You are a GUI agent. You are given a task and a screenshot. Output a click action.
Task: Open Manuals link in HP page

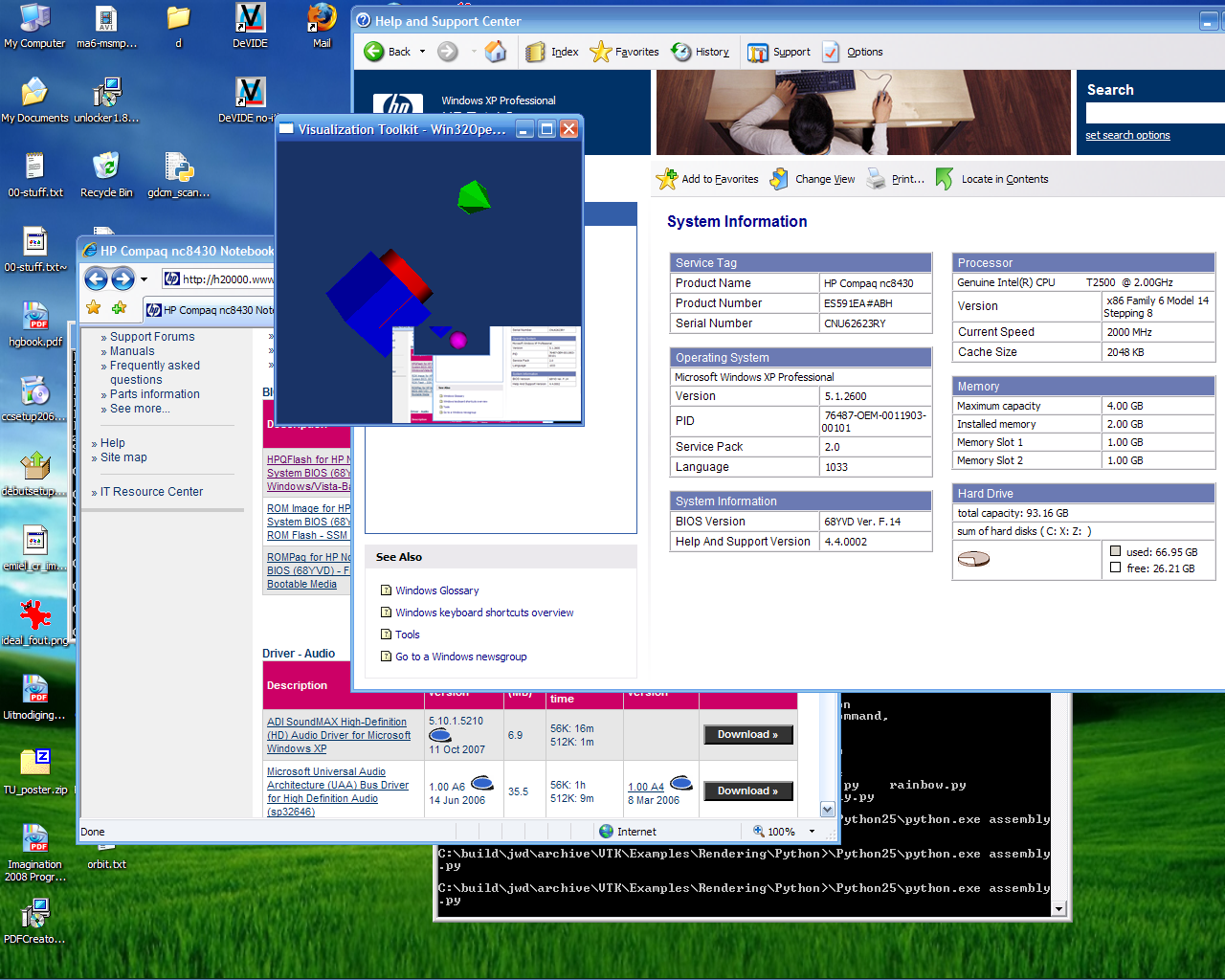132,351
